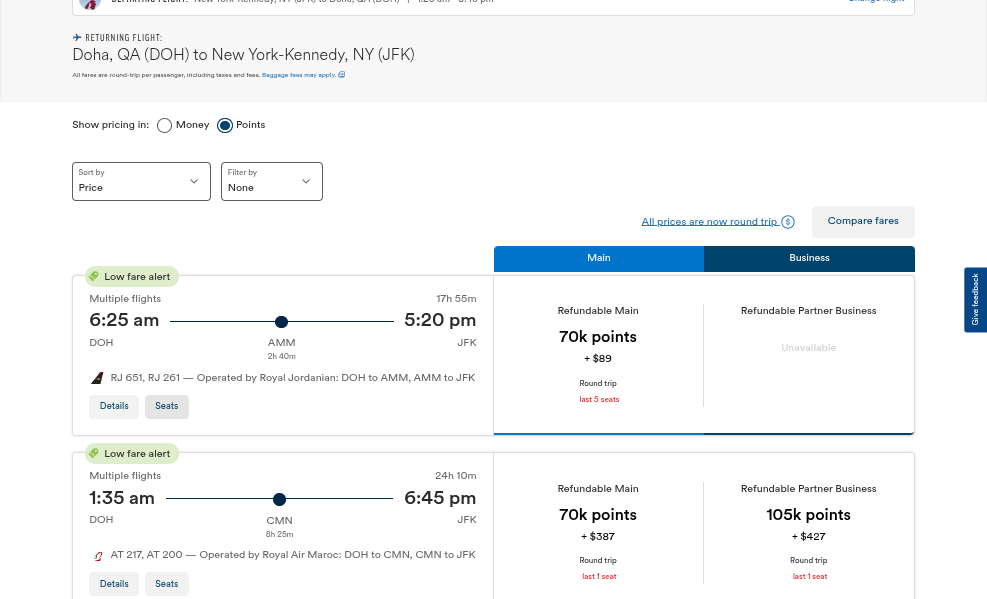
Task: Open Seats for the Royal Air Maroc flight
Action: (x=167, y=584)
